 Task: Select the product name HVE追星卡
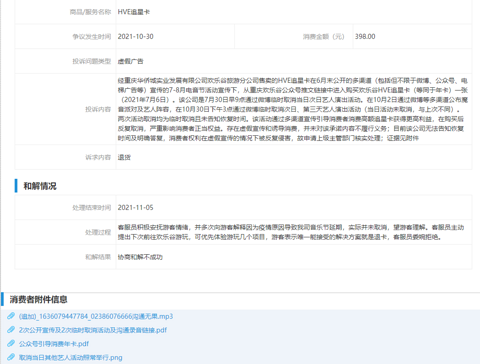(134, 12)
